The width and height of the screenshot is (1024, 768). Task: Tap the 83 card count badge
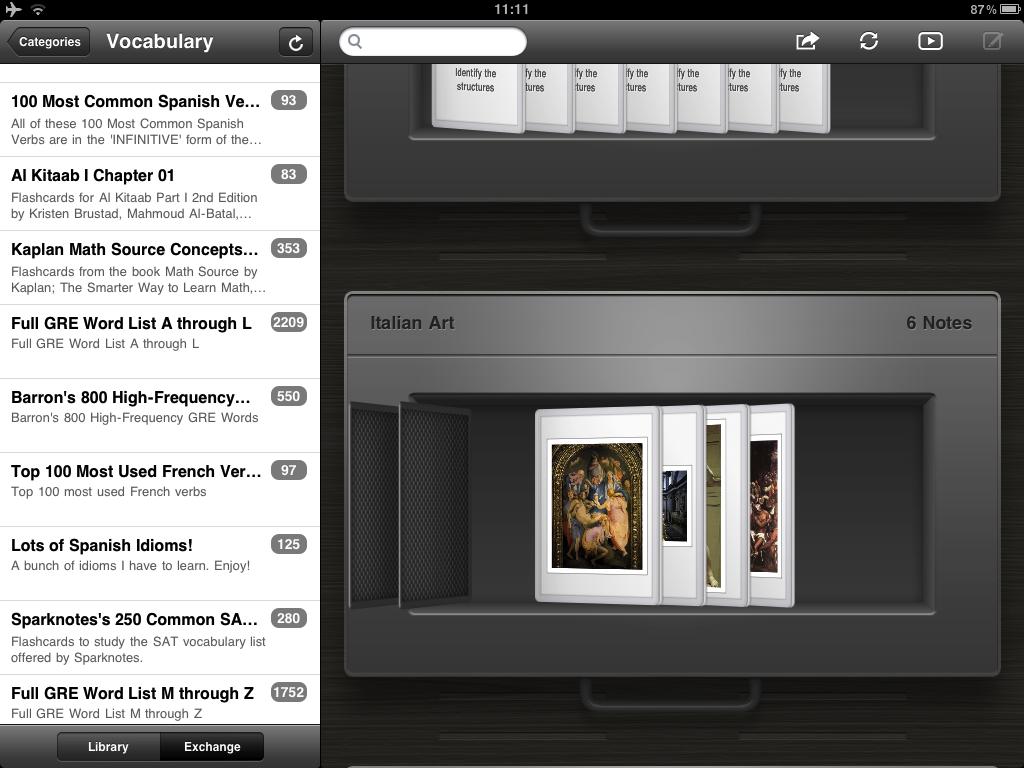tap(289, 174)
